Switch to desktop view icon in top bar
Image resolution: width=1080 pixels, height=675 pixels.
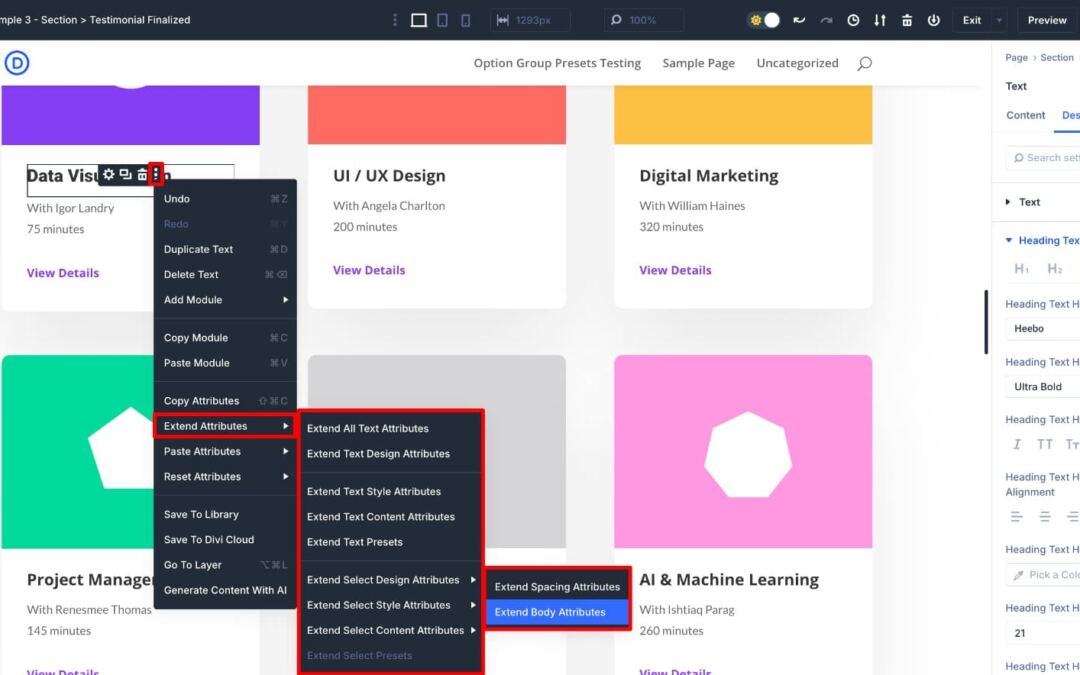419,20
